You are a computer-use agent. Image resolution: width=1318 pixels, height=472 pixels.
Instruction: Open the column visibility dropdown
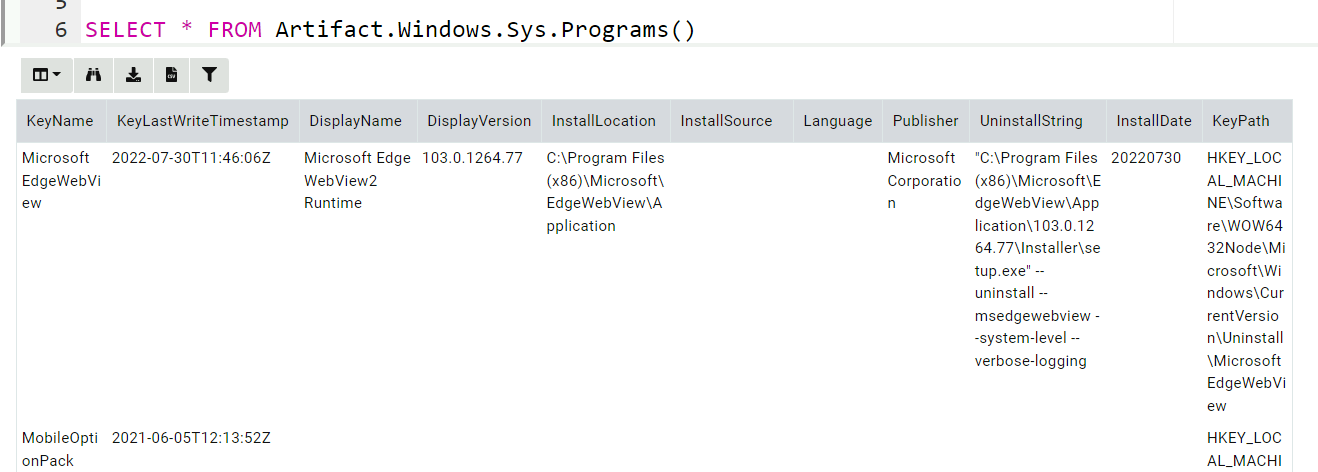pyautogui.click(x=46, y=75)
